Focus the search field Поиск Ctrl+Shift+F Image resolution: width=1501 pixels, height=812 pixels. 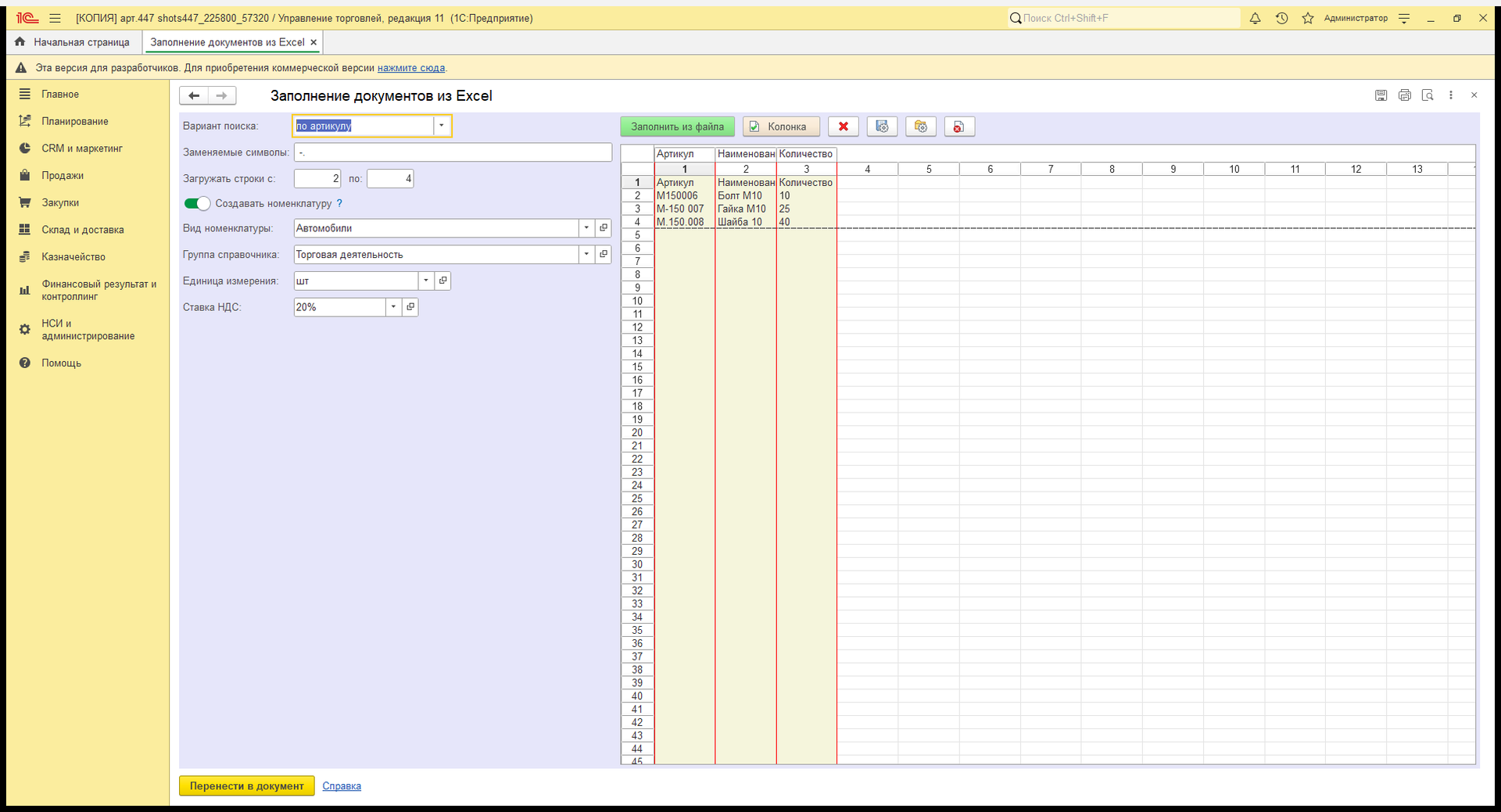pos(1123,18)
